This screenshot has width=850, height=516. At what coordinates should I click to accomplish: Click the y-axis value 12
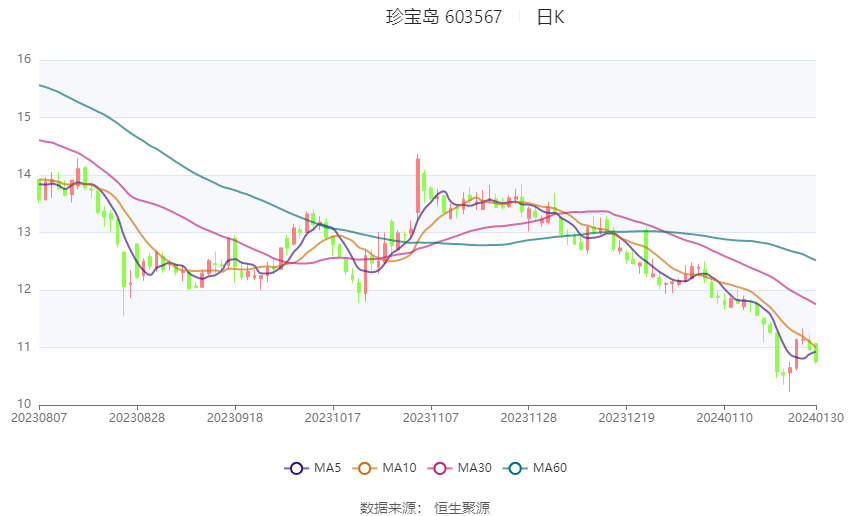click(24, 289)
